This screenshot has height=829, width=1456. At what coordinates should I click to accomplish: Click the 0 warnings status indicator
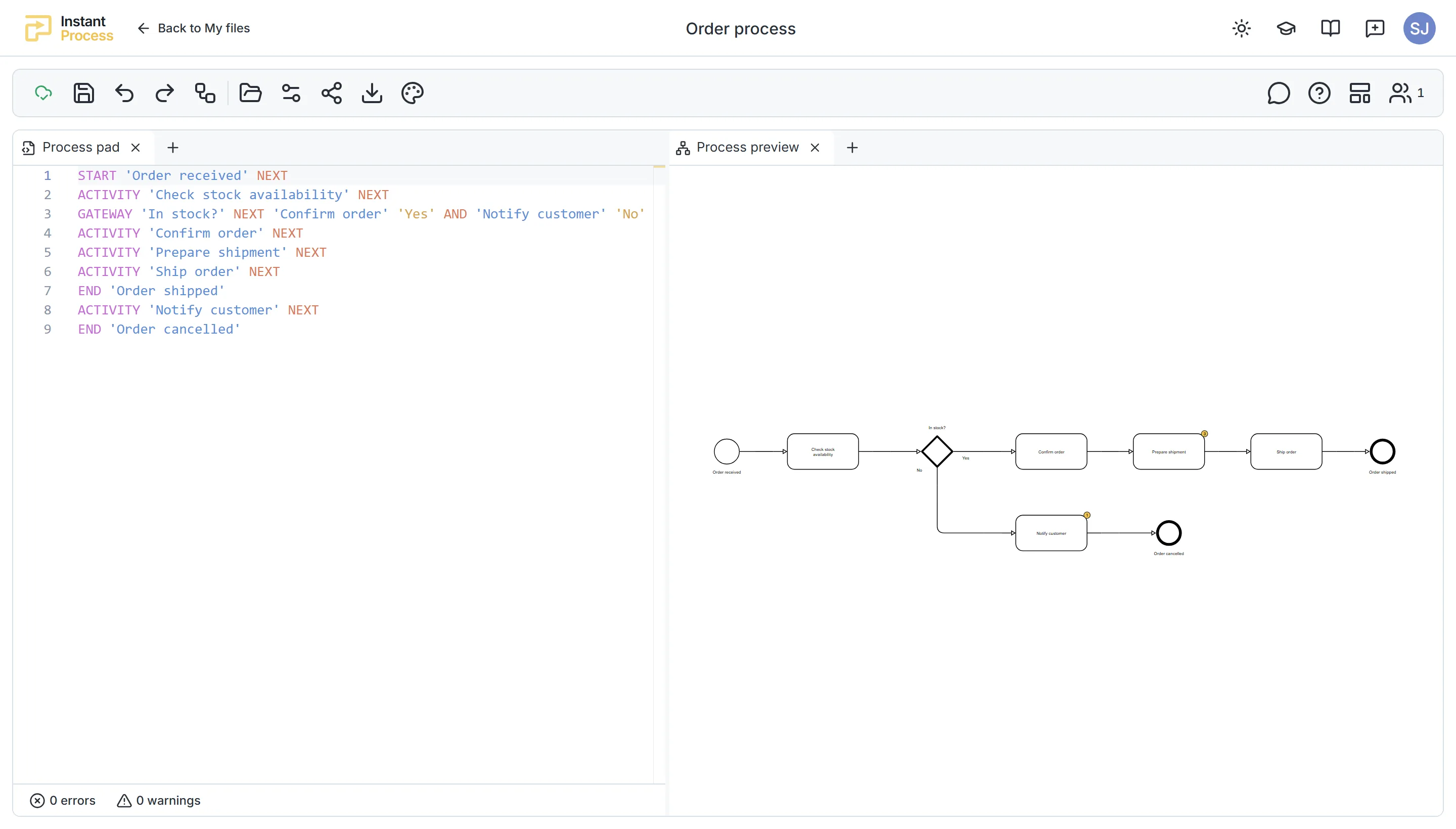click(x=159, y=801)
